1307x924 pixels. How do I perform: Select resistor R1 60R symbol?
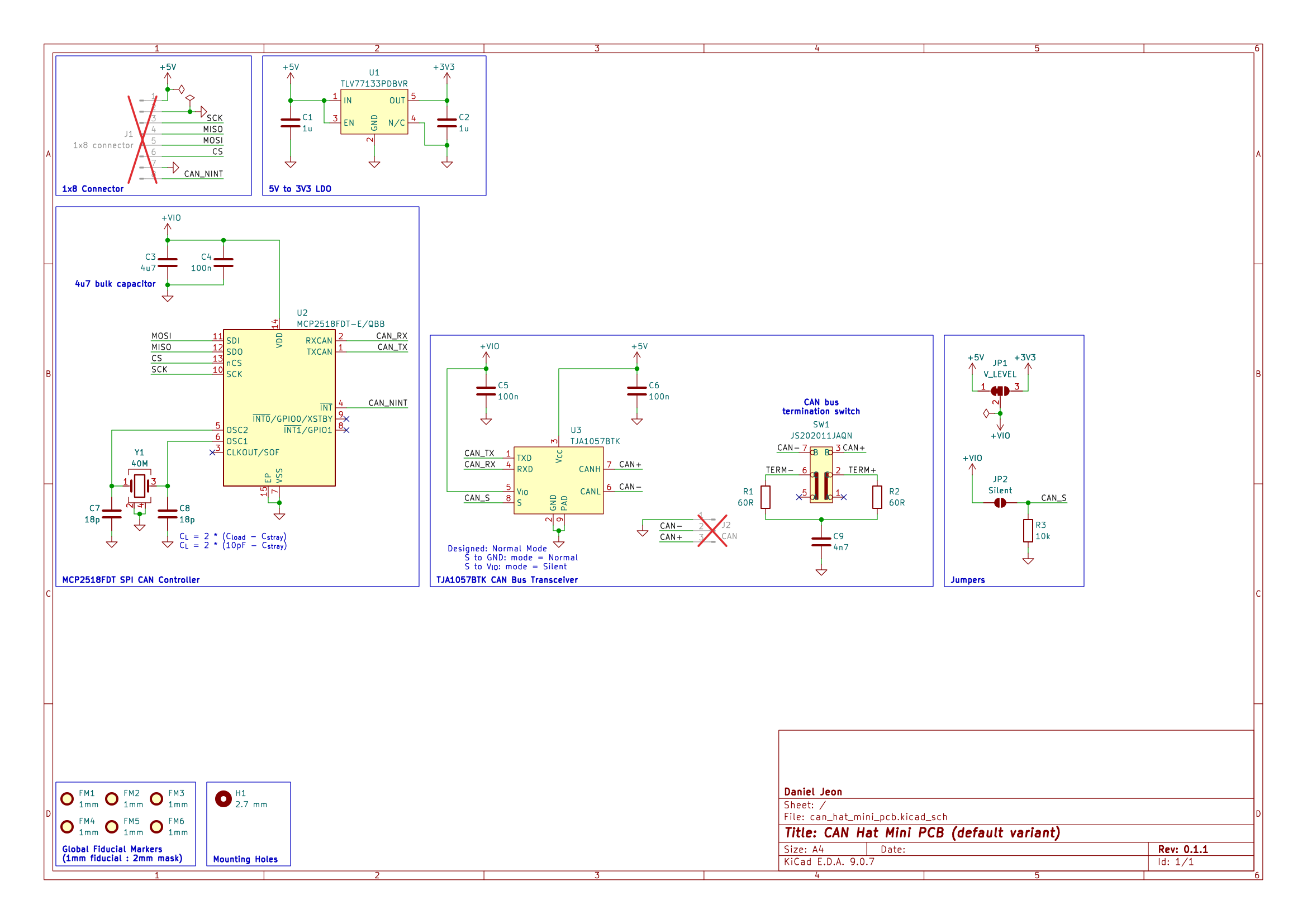click(x=766, y=497)
